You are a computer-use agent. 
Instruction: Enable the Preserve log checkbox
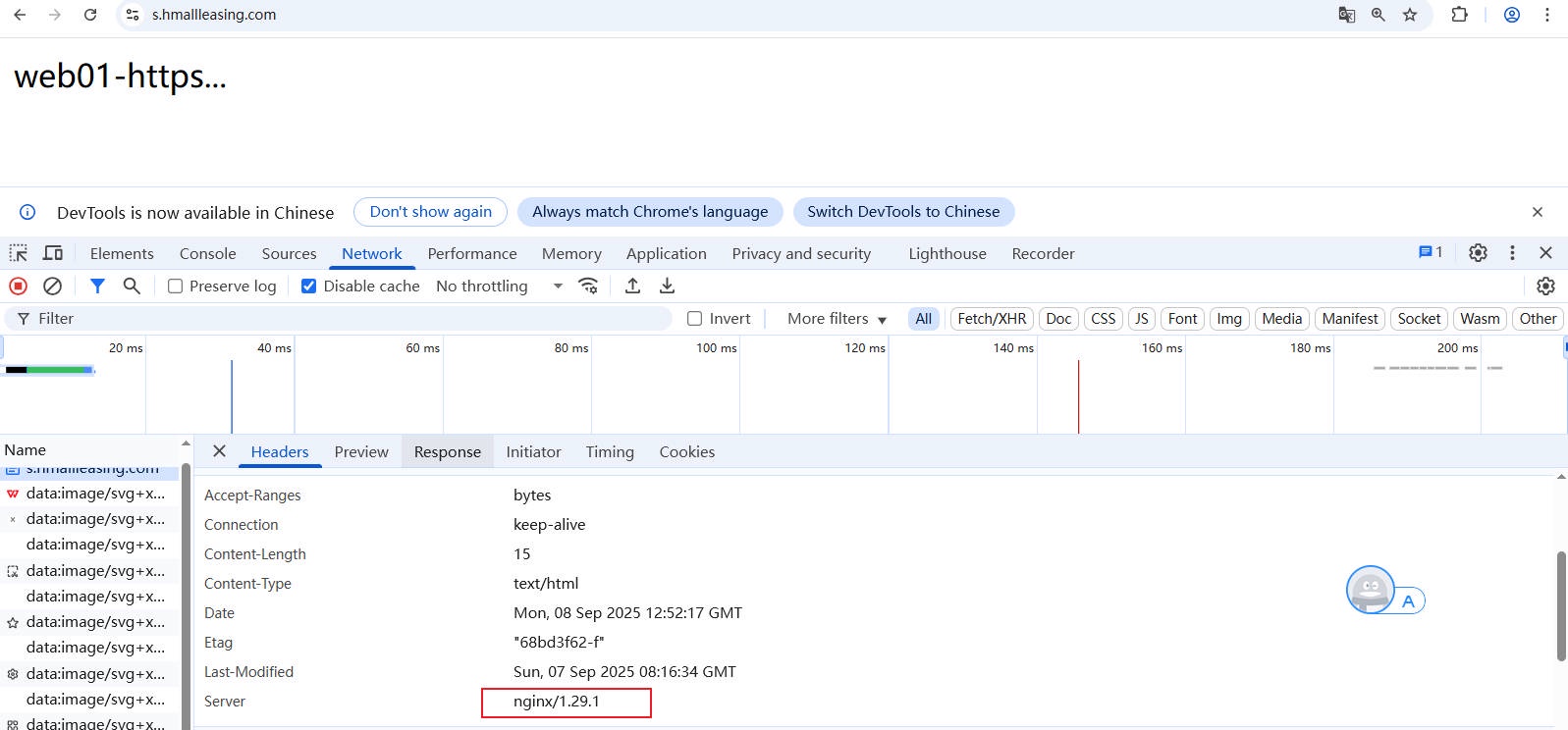(176, 287)
